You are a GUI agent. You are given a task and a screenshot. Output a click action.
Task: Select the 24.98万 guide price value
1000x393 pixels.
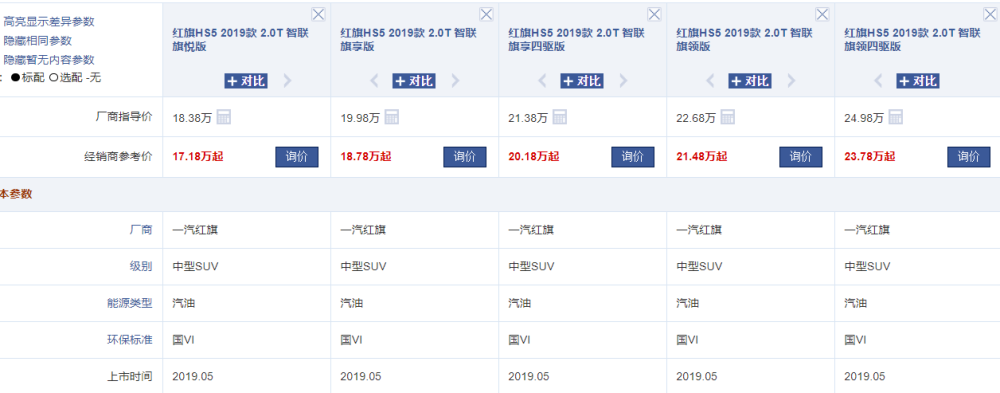point(865,118)
